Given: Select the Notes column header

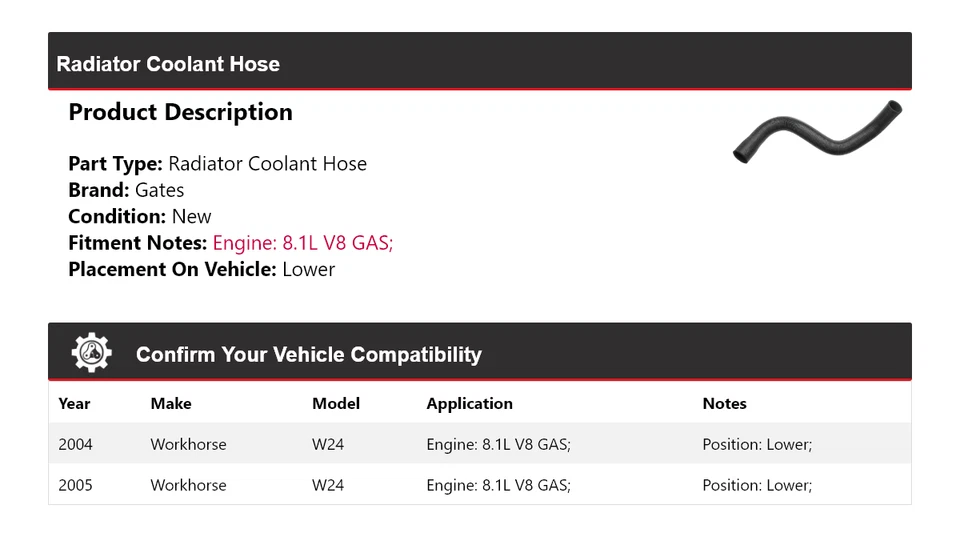Looking at the screenshot, I should pyautogui.click(x=724, y=404).
